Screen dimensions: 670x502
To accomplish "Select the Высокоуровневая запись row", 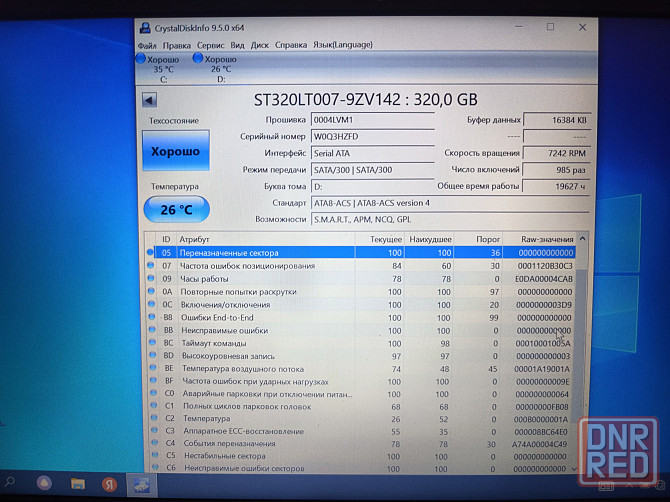I will click(362, 356).
